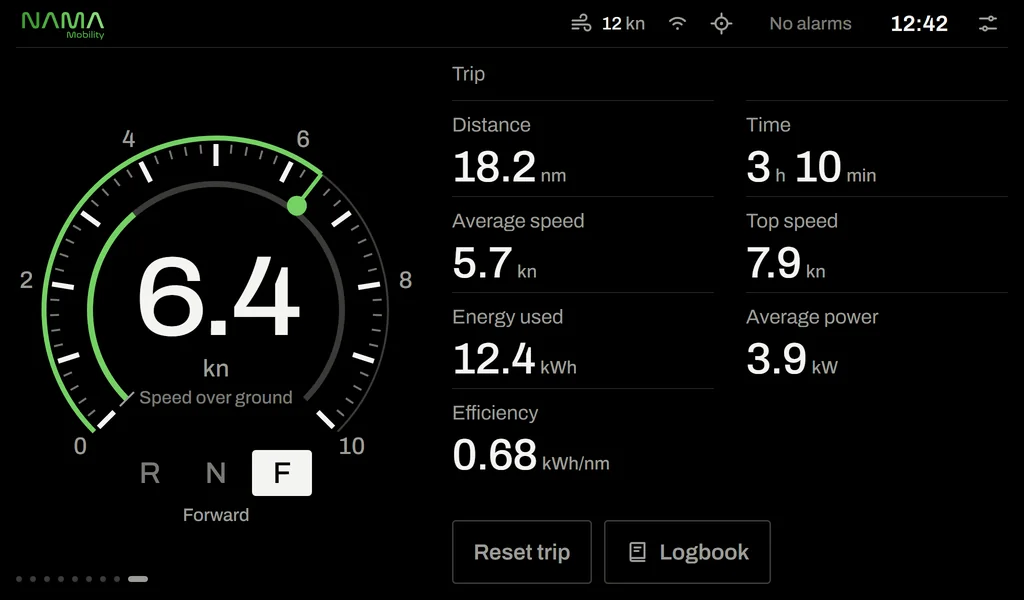The height and width of the screenshot is (600, 1024).
Task: Tap the Wi-Fi connectivity icon
Action: coord(677,24)
